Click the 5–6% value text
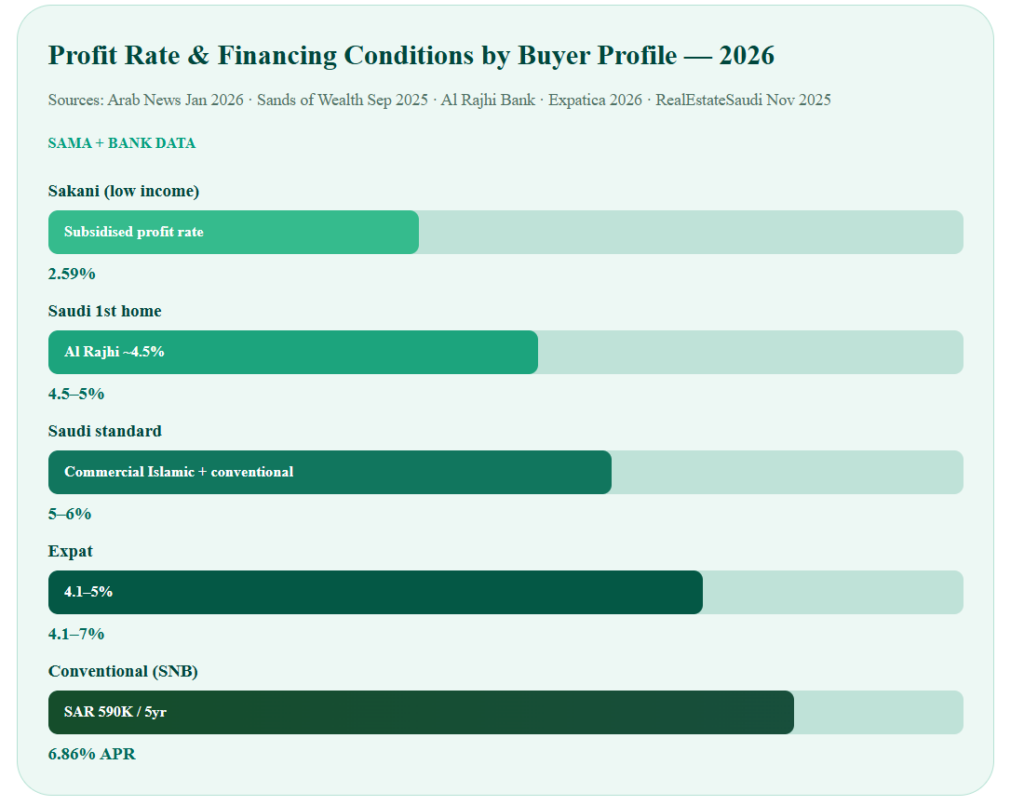 tap(69, 514)
